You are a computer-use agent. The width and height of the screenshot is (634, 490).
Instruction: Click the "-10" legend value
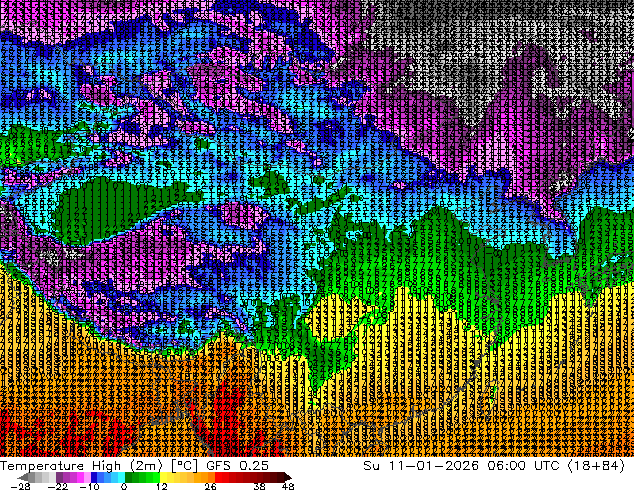pyautogui.click(x=90, y=486)
